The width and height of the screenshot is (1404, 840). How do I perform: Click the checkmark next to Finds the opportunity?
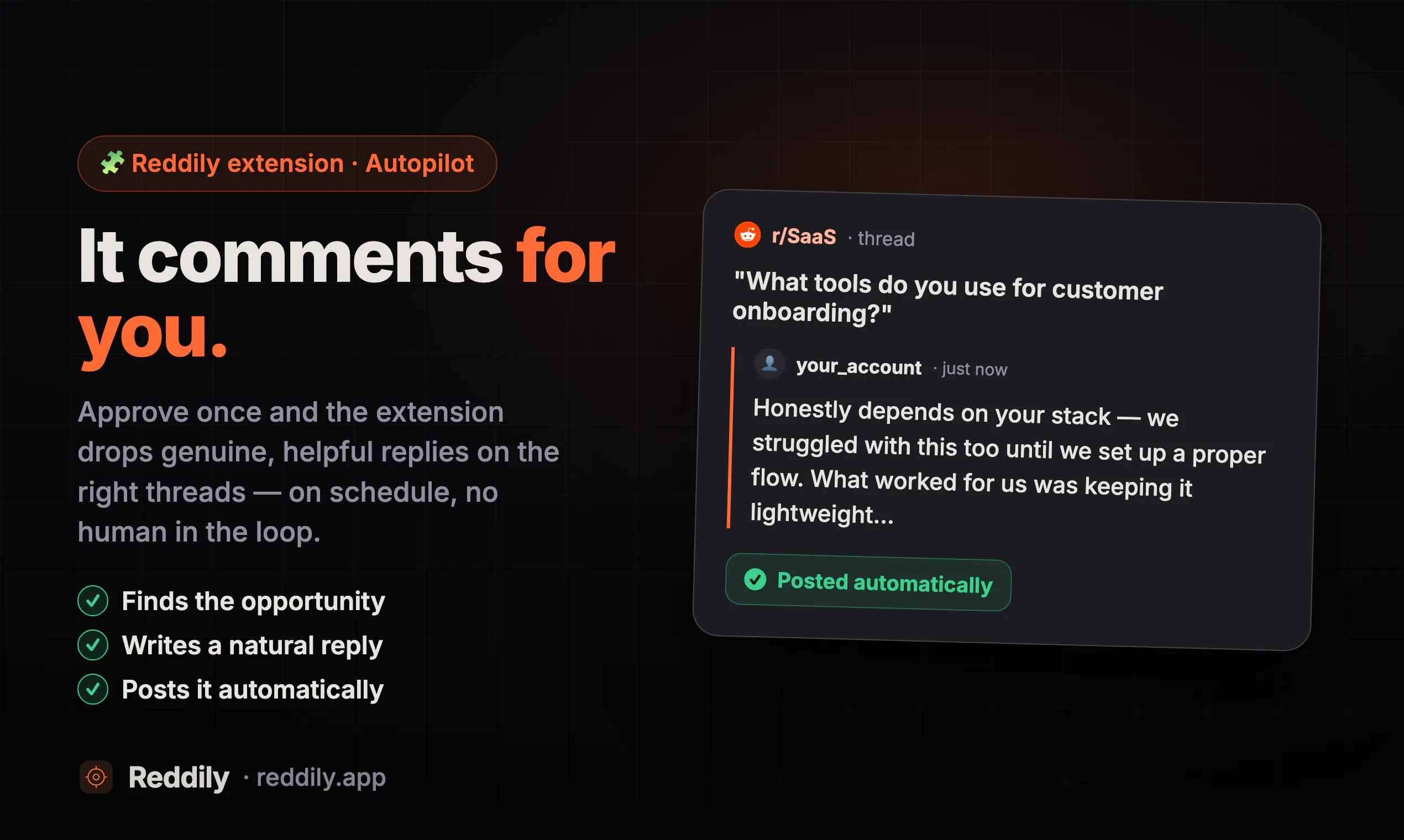(93, 601)
